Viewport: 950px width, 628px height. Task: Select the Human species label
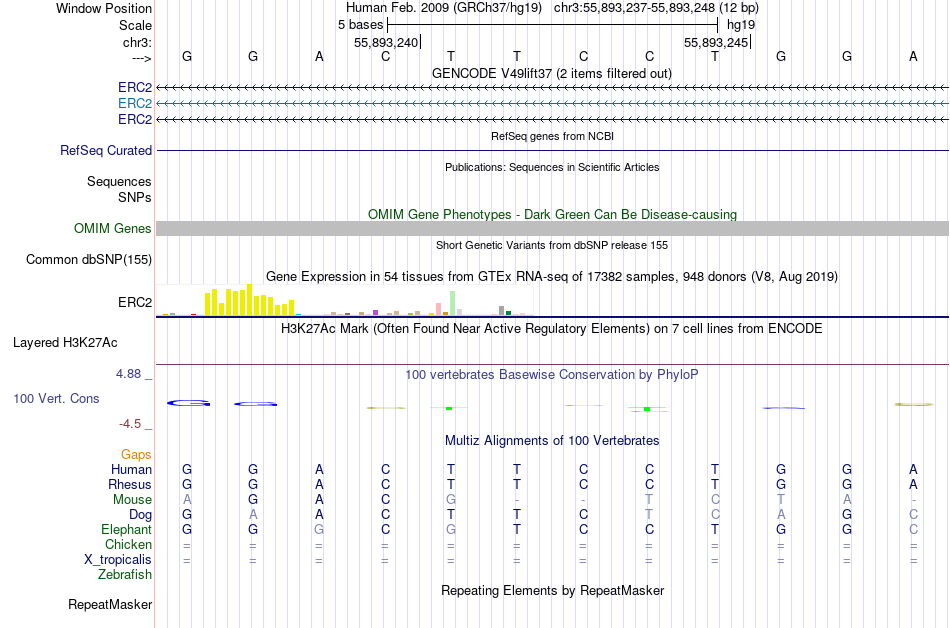(131, 469)
